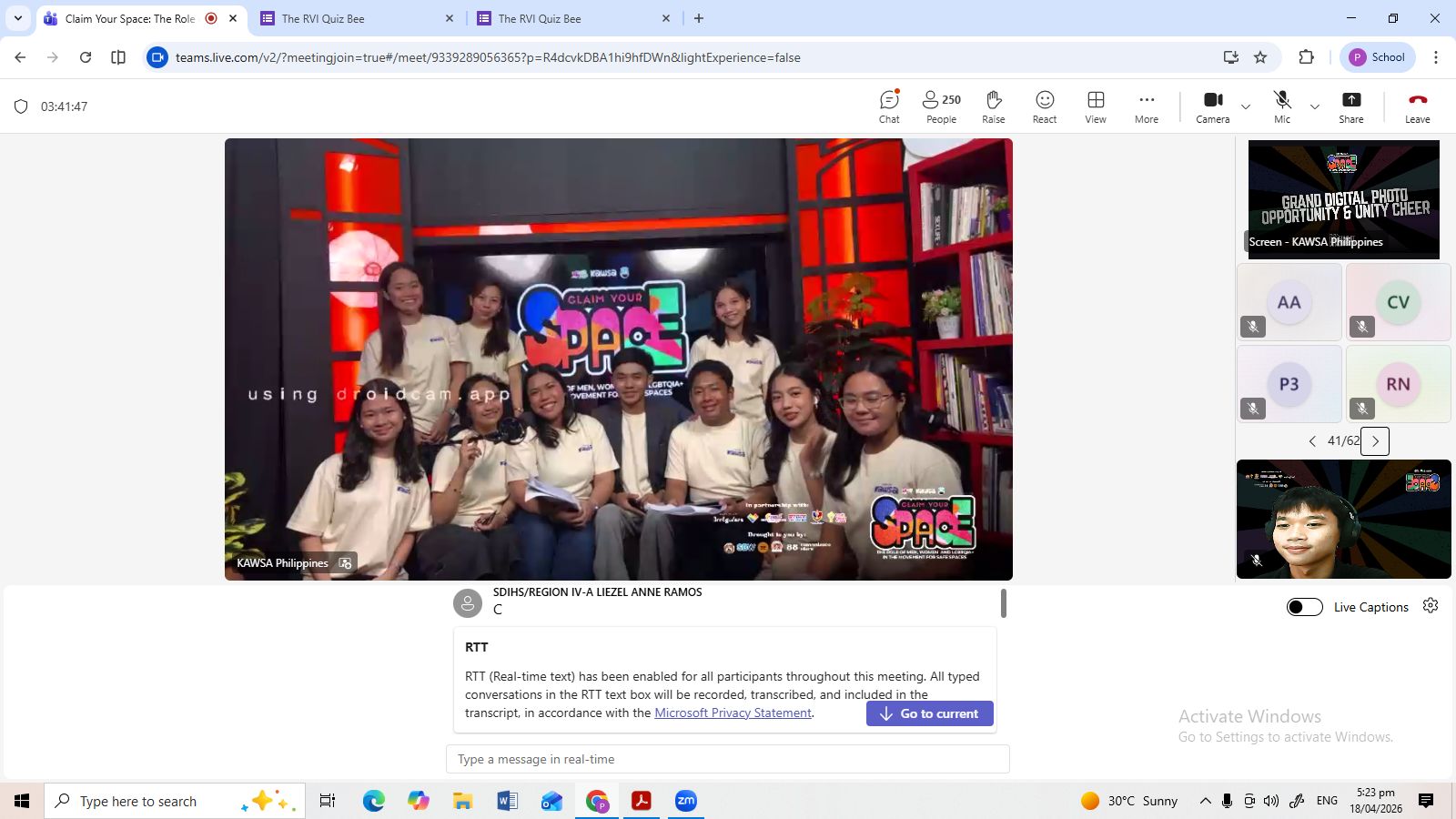Go to previous participants page
The width and height of the screenshot is (1456, 819).
[x=1312, y=440]
